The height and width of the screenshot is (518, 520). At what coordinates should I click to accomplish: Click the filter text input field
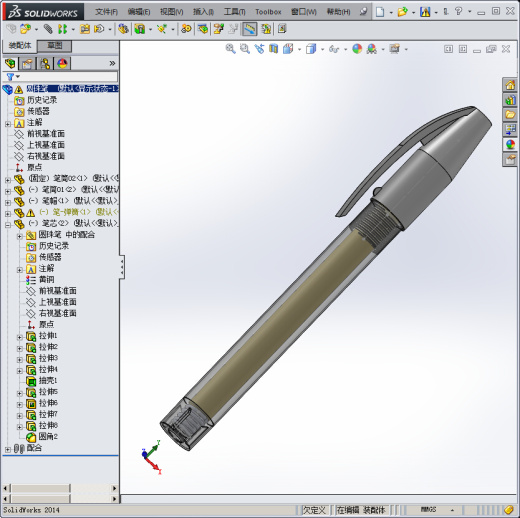pos(69,77)
